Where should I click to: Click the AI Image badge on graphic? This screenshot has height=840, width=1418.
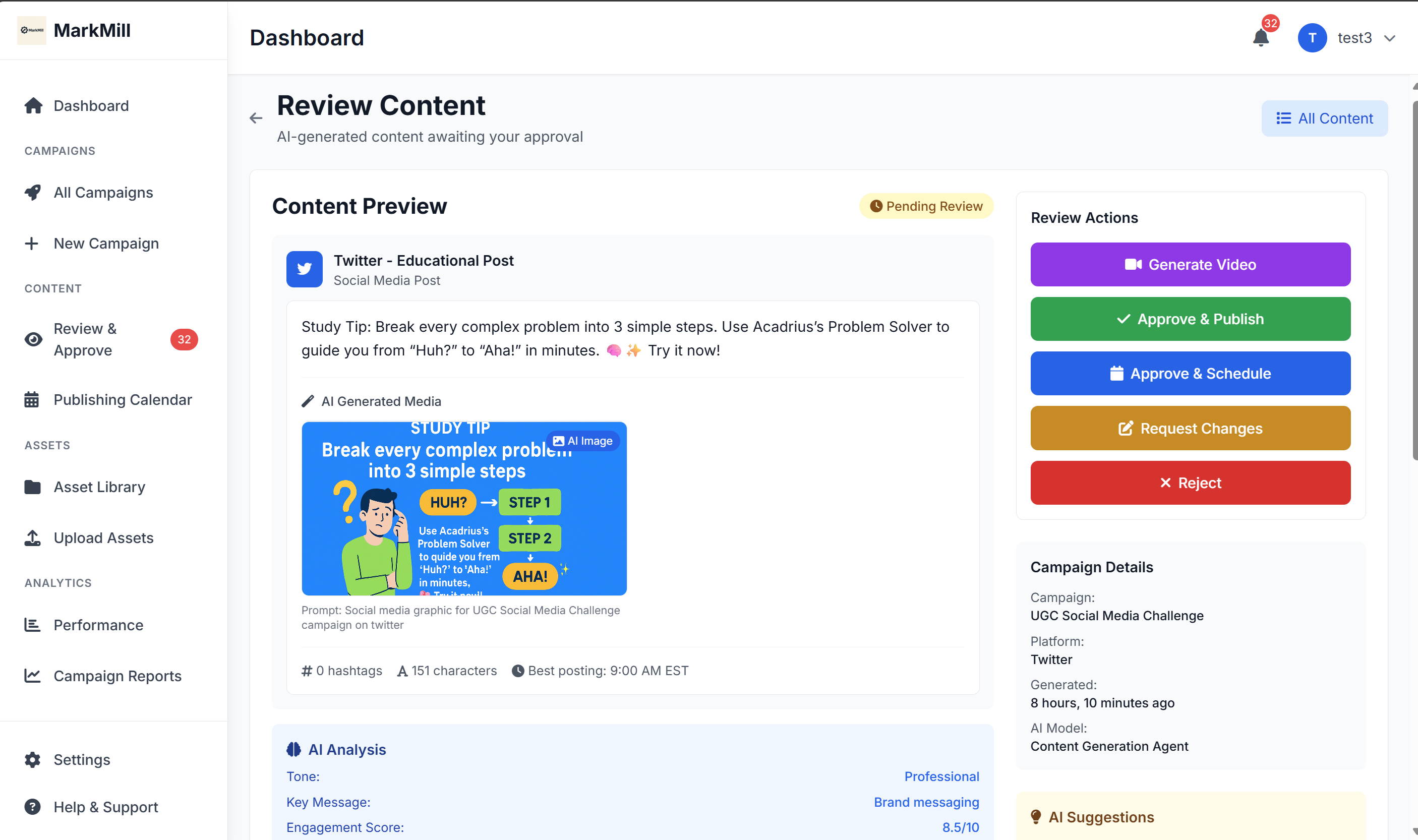point(582,441)
